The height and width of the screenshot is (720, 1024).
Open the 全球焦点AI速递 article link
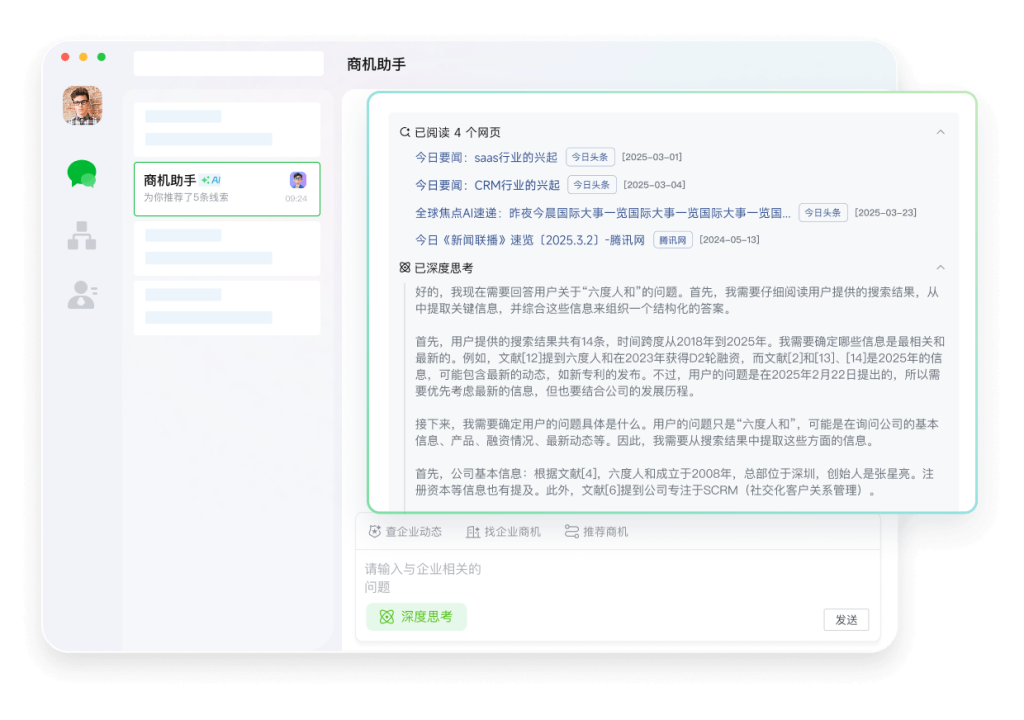pyautogui.click(x=602, y=213)
